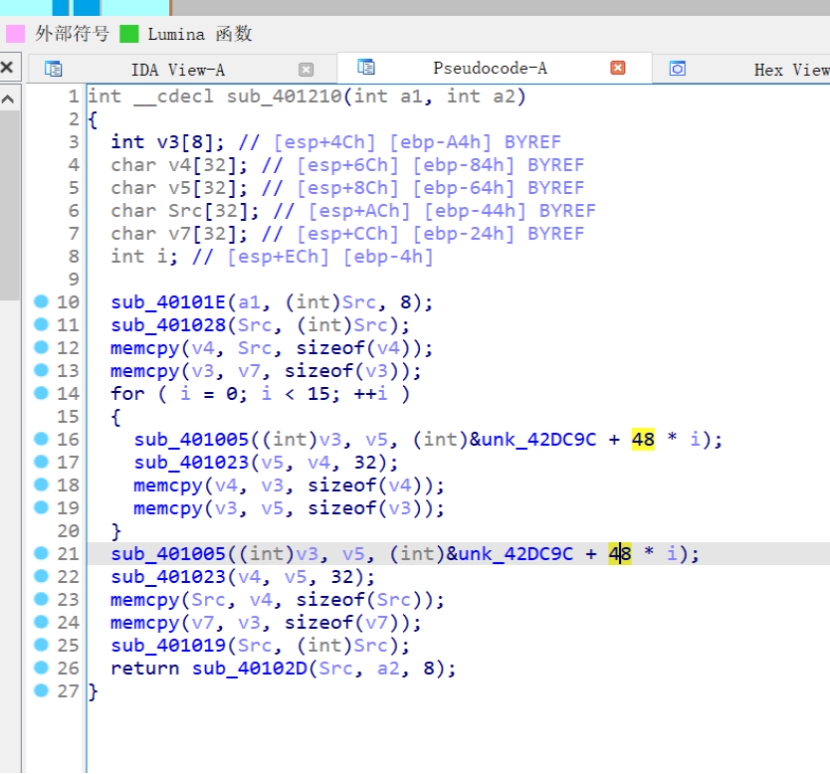Viewport: 830px width, 774px height.
Task: Click memcpy on line 13
Action: point(145,371)
